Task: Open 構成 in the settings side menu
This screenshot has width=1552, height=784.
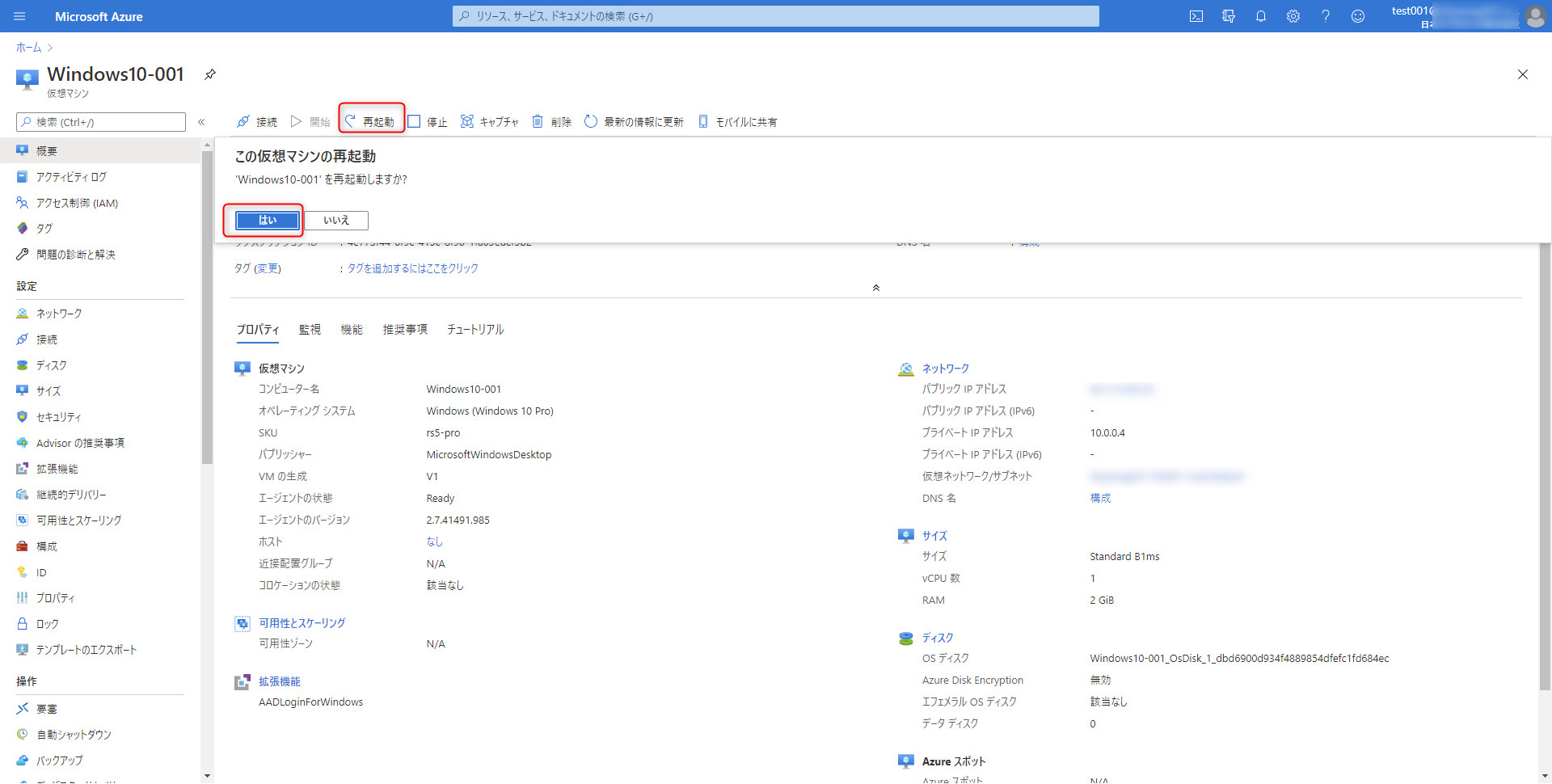Action: pyautogui.click(x=100, y=546)
